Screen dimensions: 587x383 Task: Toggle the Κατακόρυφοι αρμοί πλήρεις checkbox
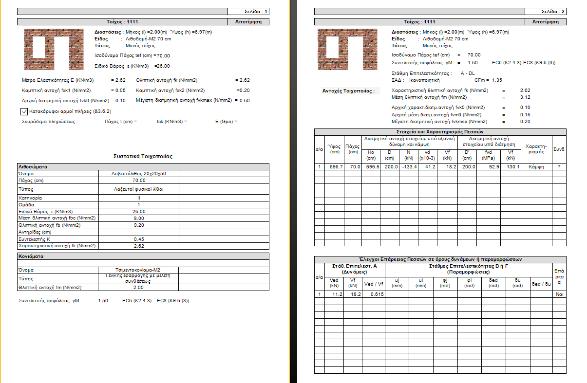24,111
